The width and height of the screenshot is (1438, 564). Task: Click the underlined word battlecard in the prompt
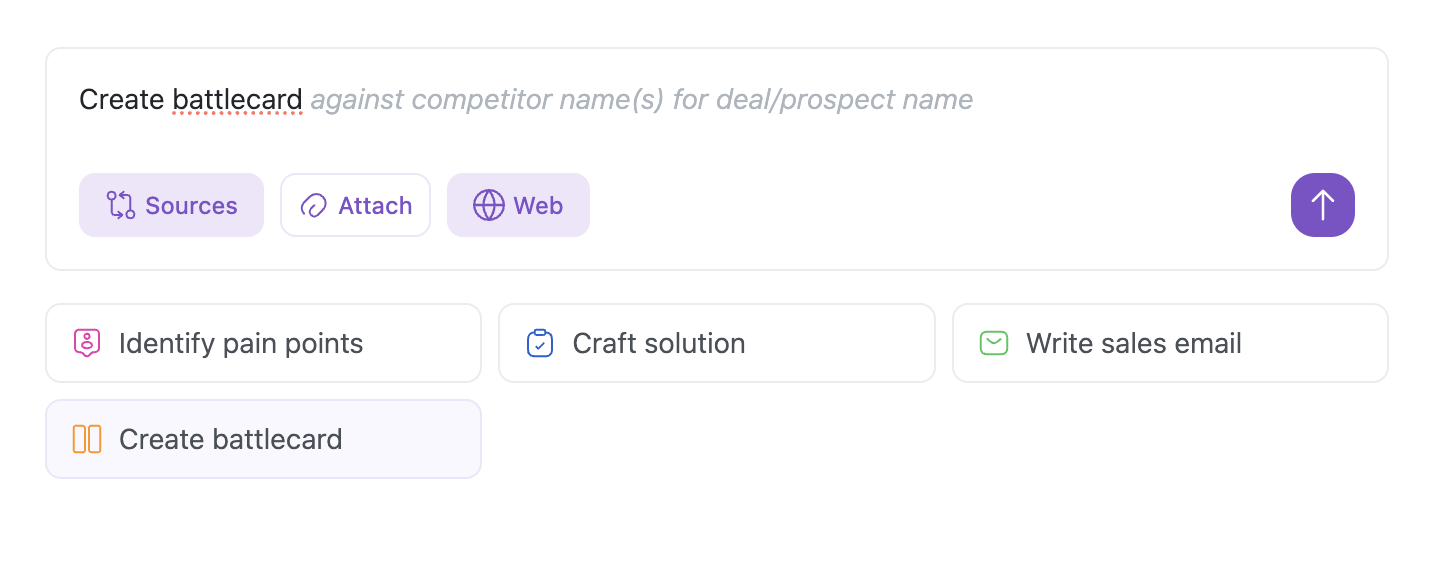tap(237, 100)
